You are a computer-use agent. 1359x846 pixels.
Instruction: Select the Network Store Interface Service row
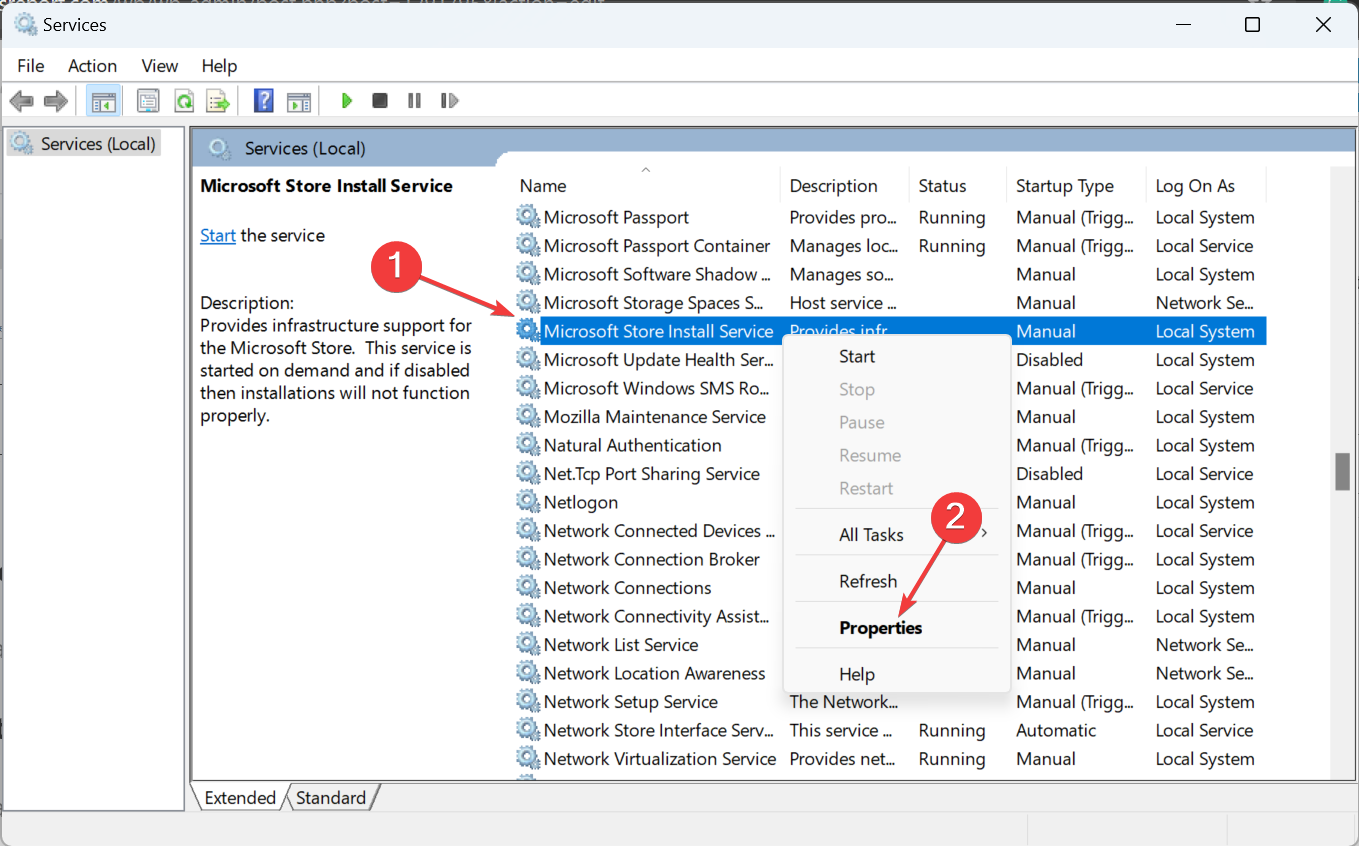point(890,730)
